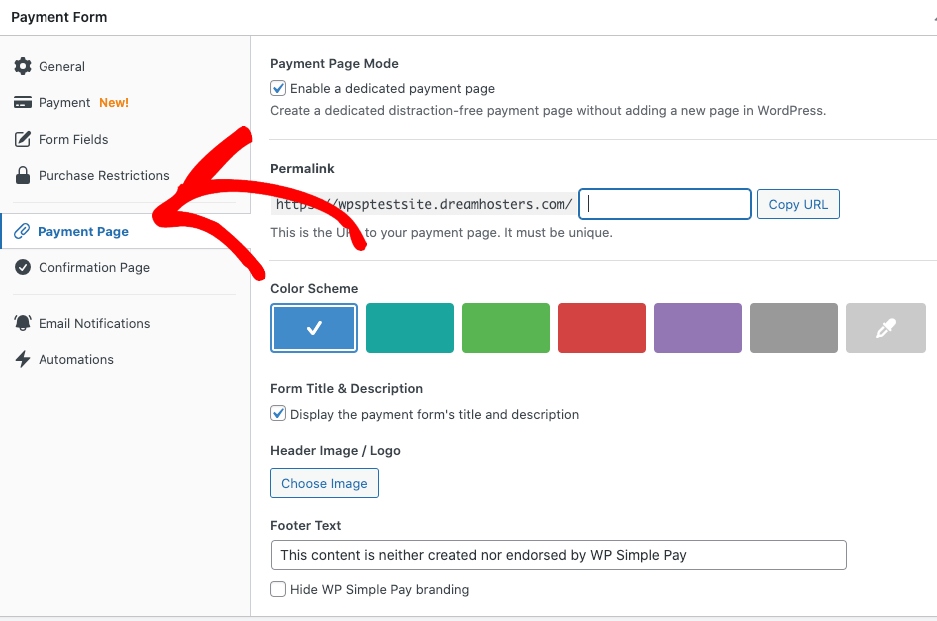The height and width of the screenshot is (621, 937).
Task: Disable the dedicated payment page checkbox
Action: pyautogui.click(x=279, y=88)
